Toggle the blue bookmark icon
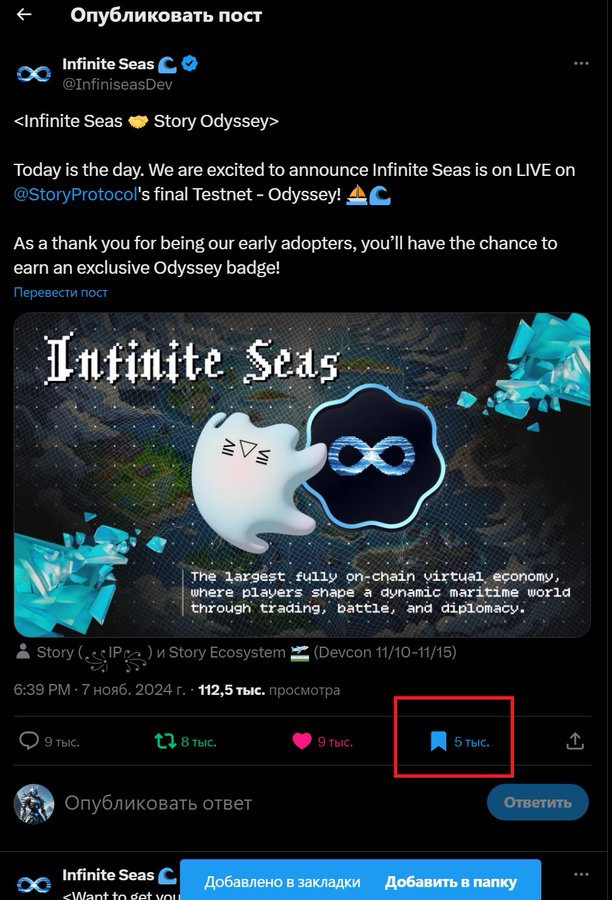The height and width of the screenshot is (900, 612). tap(438, 741)
